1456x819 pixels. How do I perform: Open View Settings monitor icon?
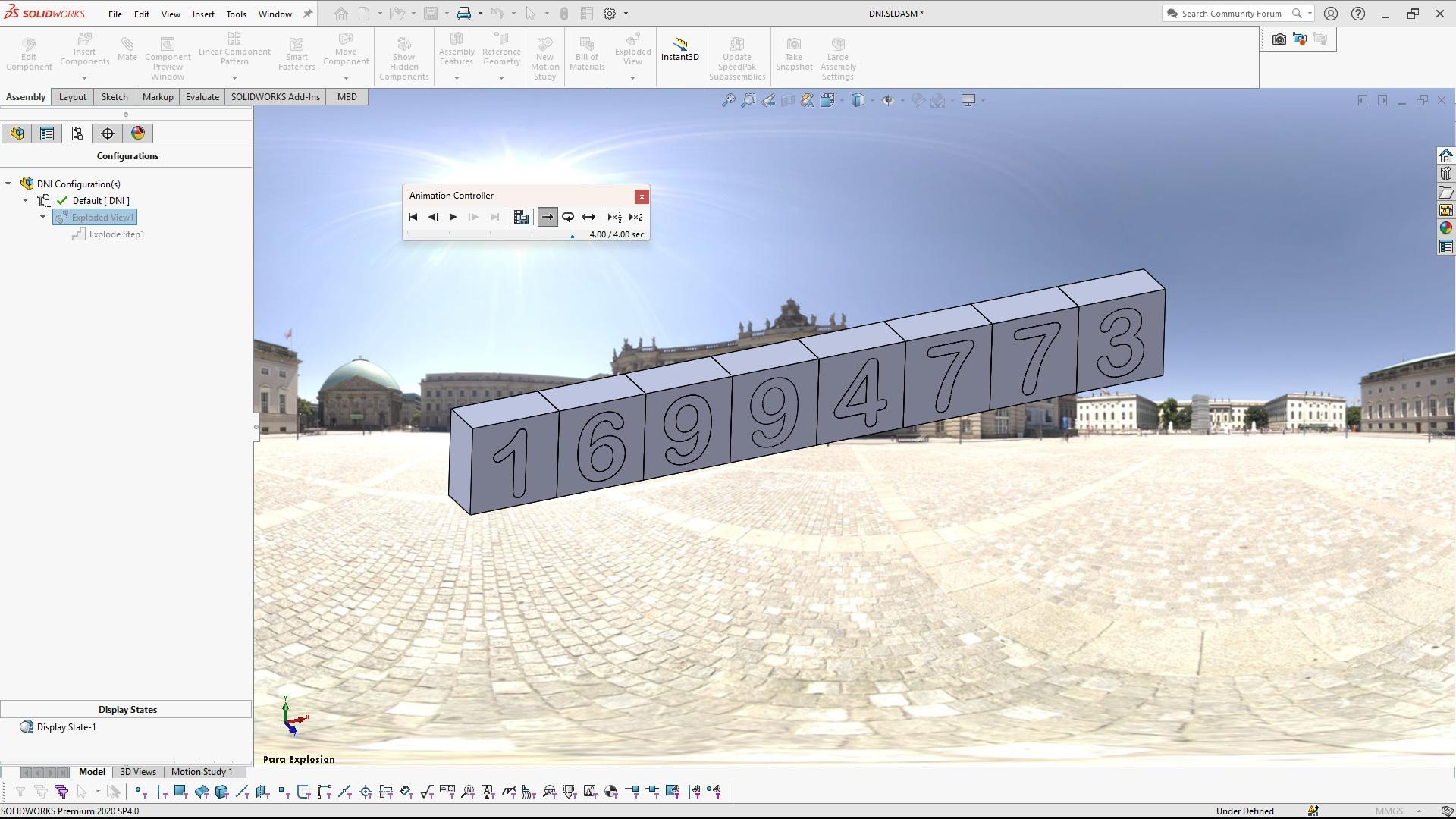968,100
